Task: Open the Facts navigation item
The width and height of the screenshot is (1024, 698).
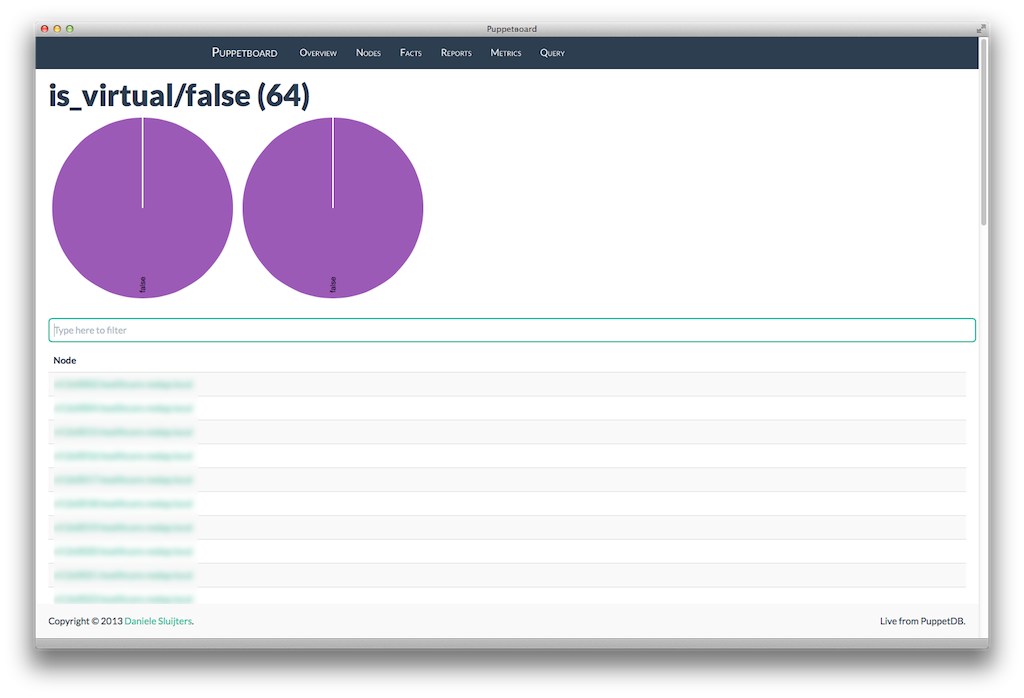Action: [x=410, y=53]
